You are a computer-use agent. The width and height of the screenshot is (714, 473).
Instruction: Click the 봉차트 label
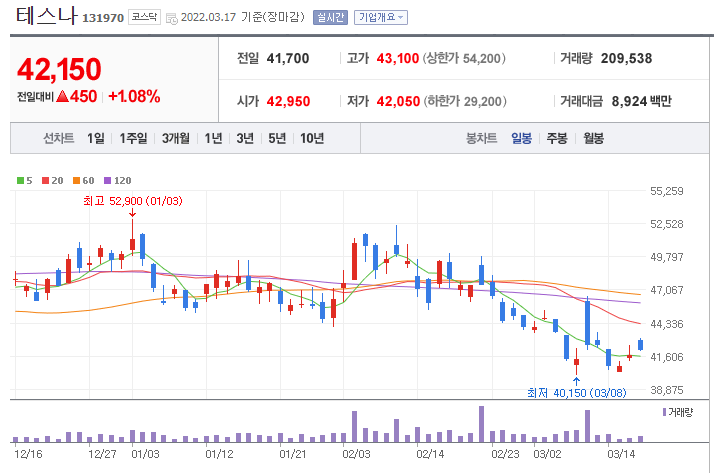pyautogui.click(x=481, y=138)
